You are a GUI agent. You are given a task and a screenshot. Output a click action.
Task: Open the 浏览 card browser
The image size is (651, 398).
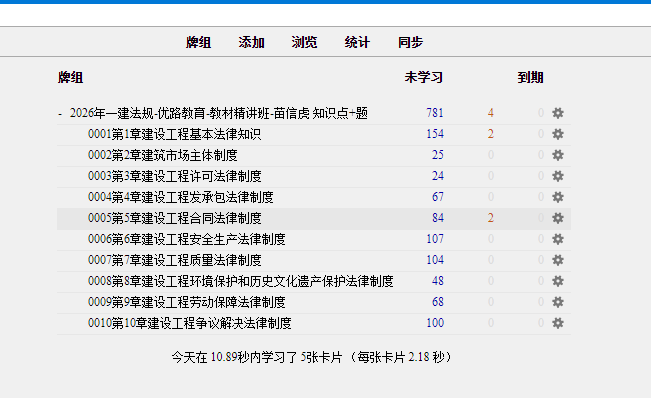[x=304, y=42]
